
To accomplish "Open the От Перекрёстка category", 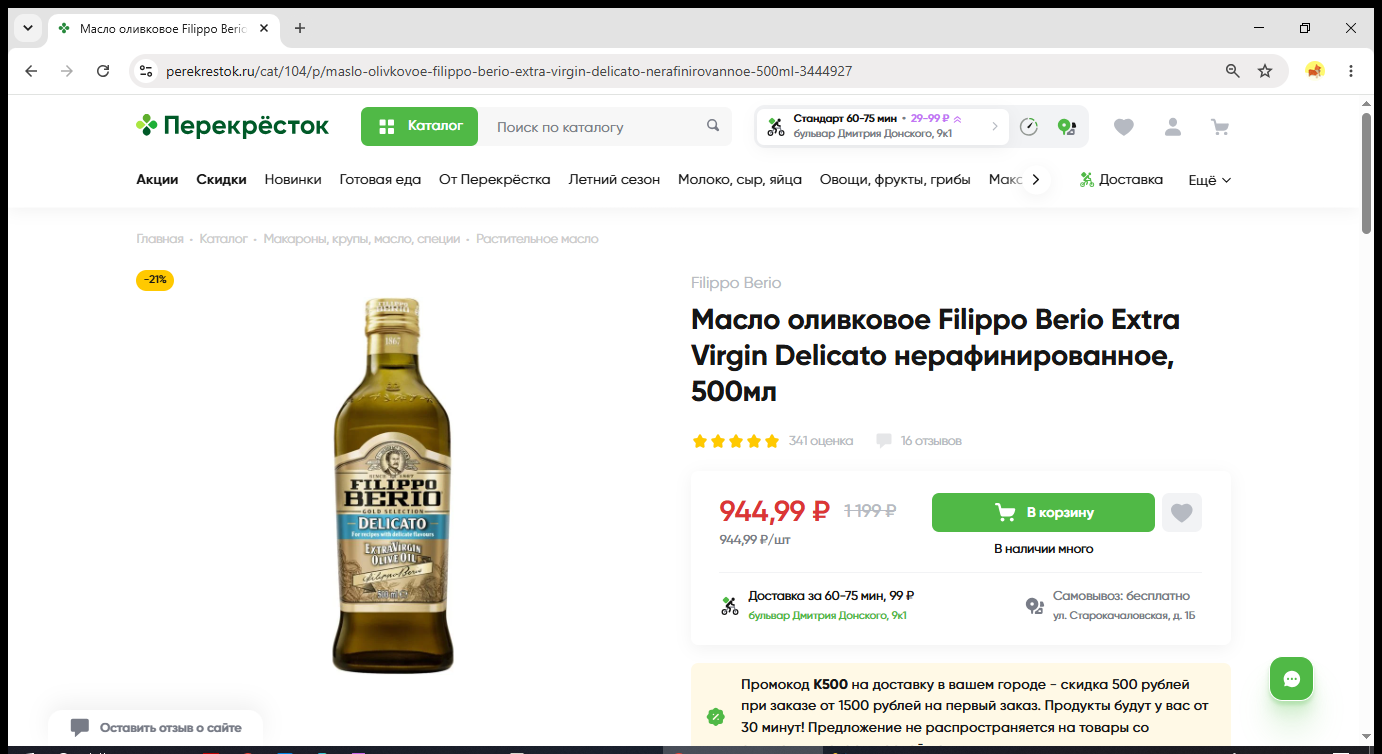I will click(495, 180).
